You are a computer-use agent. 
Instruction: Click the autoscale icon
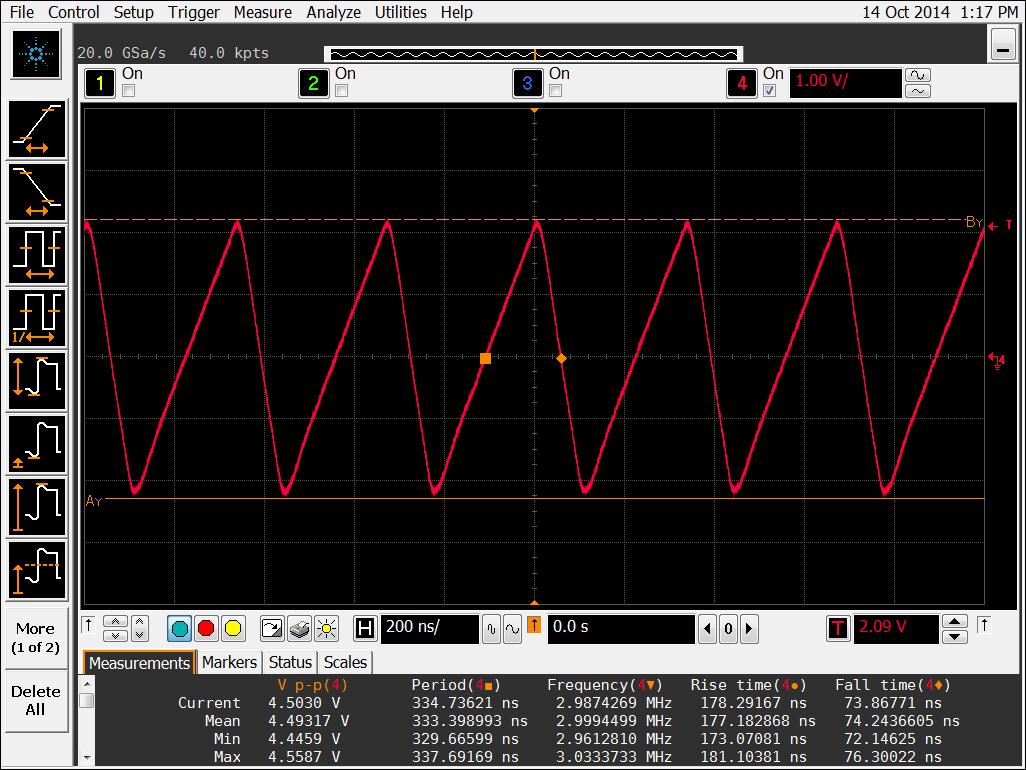(272, 629)
